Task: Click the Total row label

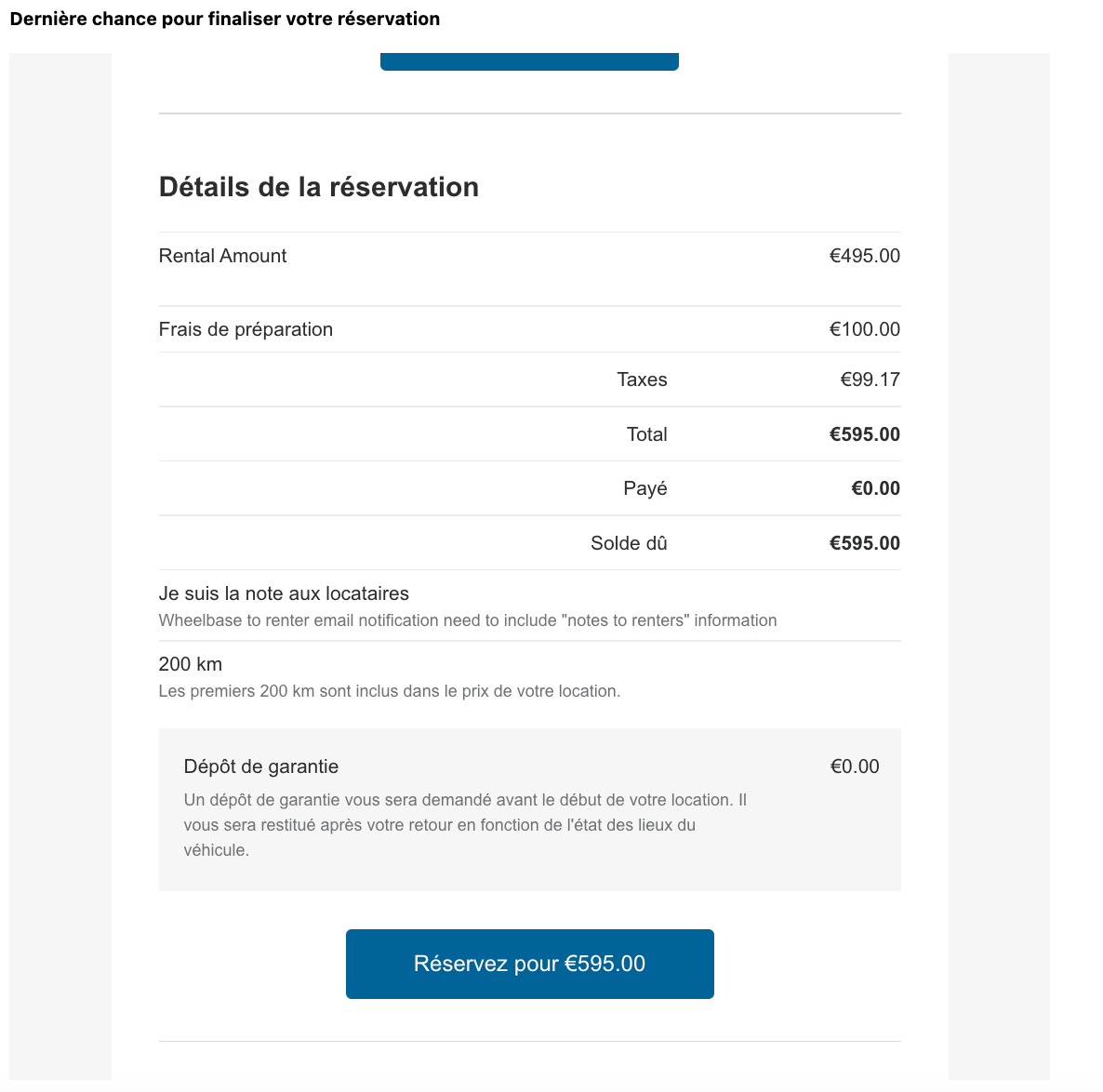Action: click(x=646, y=434)
